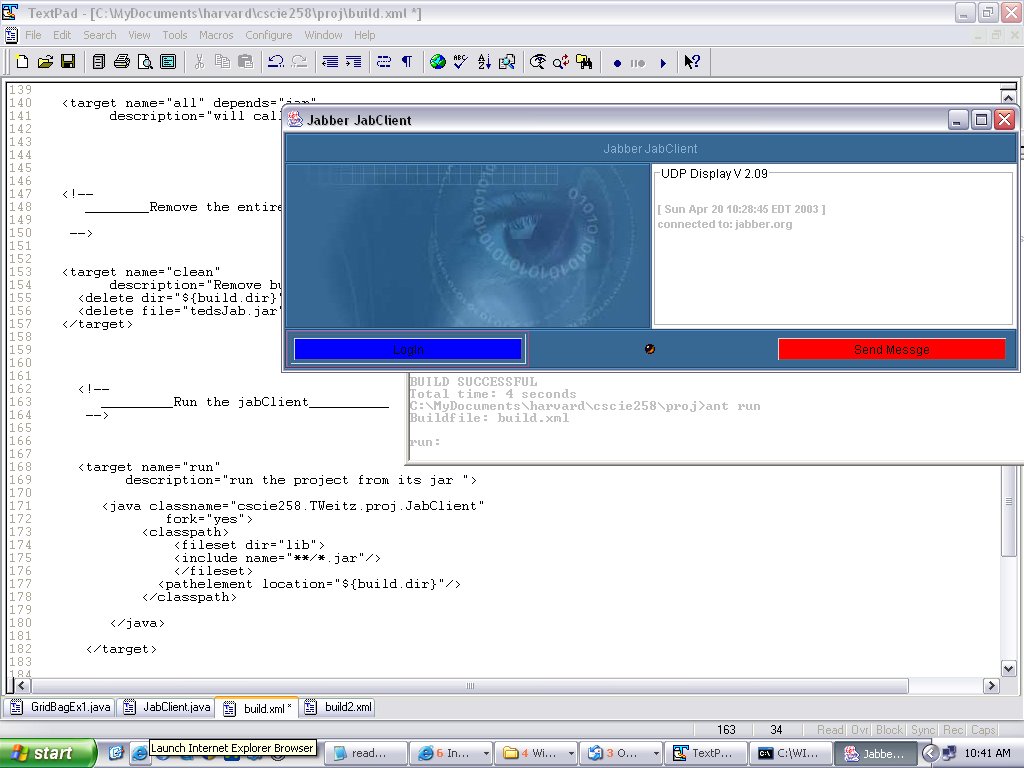This screenshot has width=1024, height=768.
Task: Open Find dialog via the eye icon
Action: (x=537, y=62)
